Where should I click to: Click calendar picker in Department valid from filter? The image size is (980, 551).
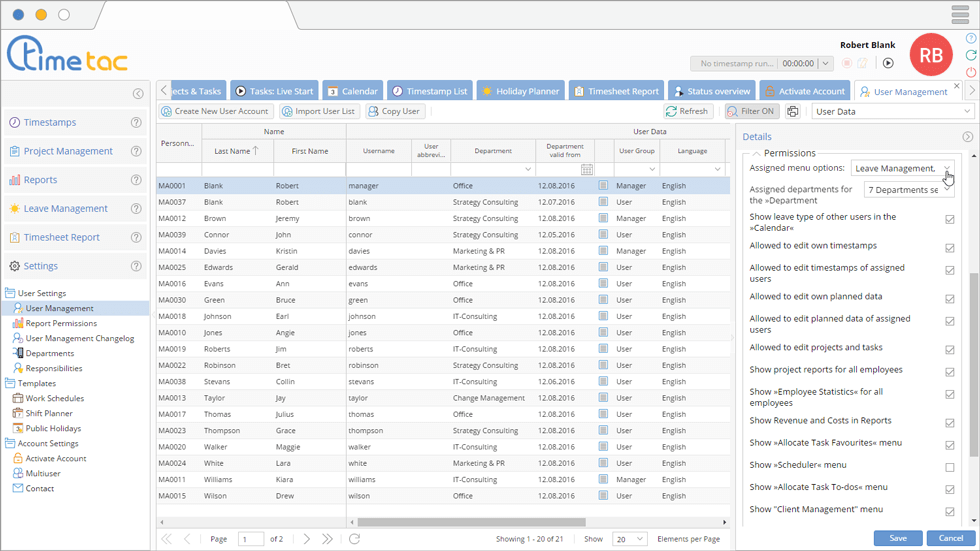coord(587,169)
